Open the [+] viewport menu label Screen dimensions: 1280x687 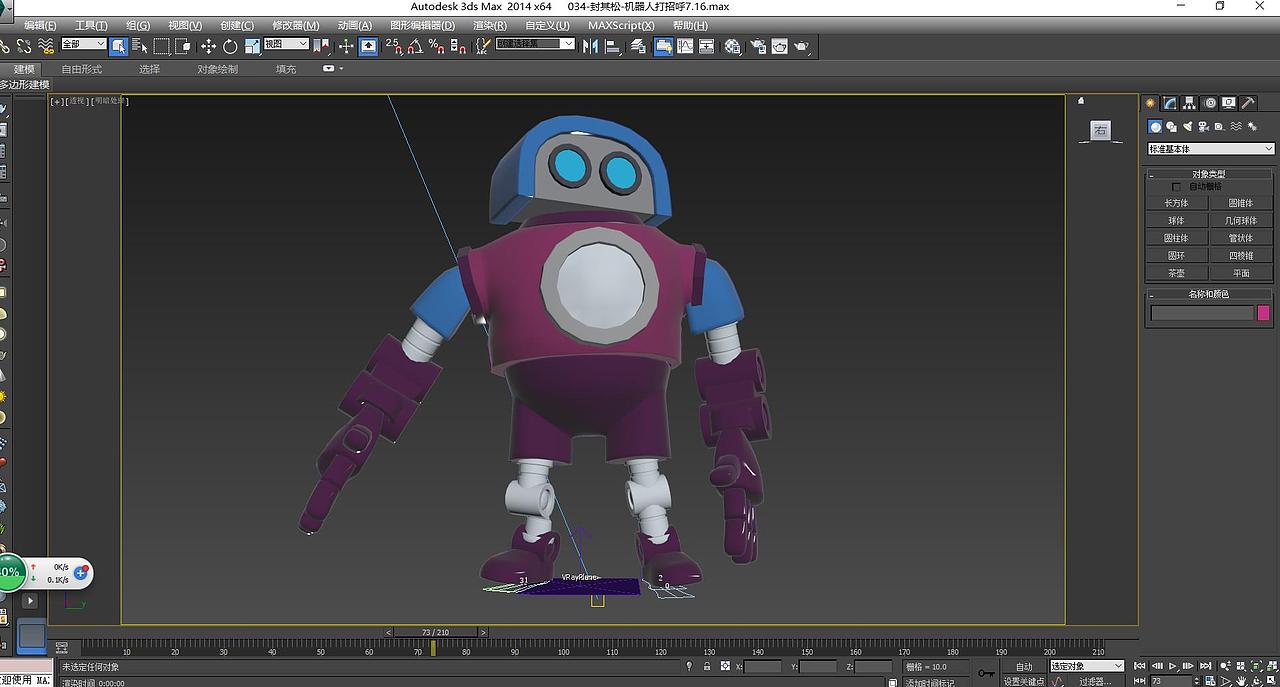click(x=57, y=101)
